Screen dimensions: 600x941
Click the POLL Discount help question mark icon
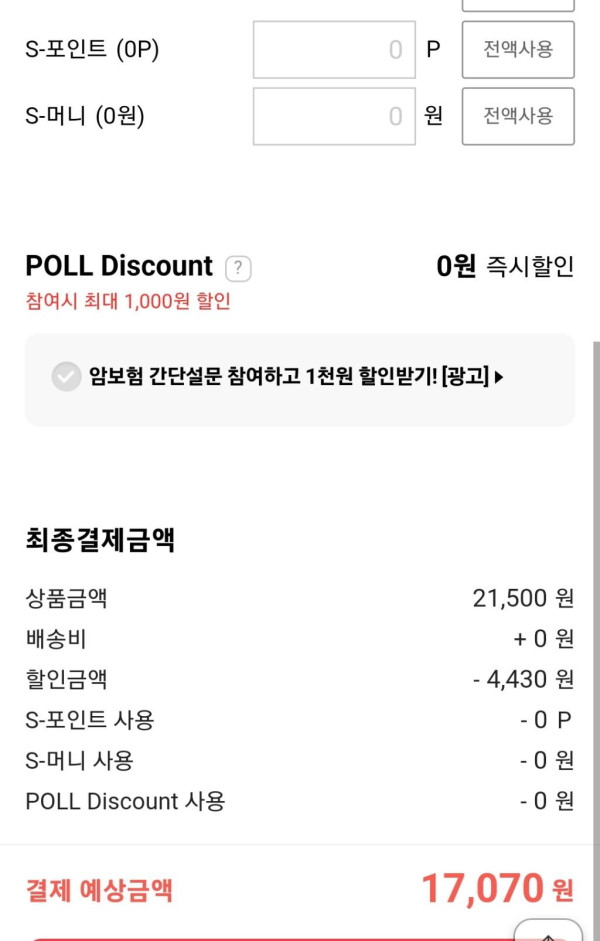[x=238, y=268]
